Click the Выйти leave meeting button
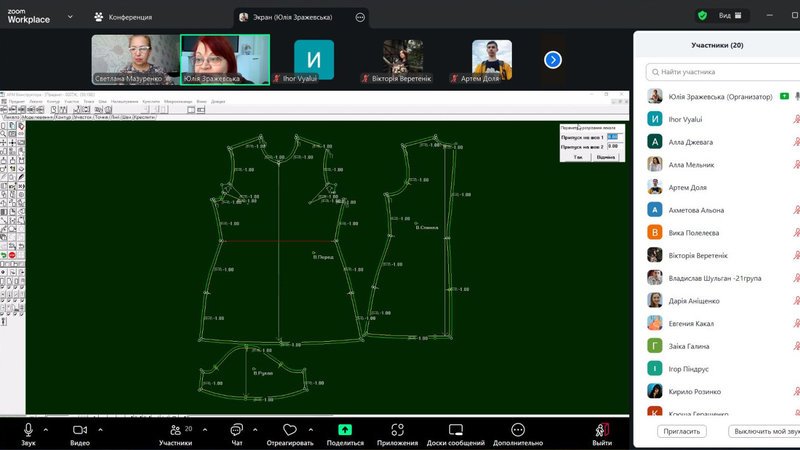This screenshot has width=800, height=450. point(602,429)
